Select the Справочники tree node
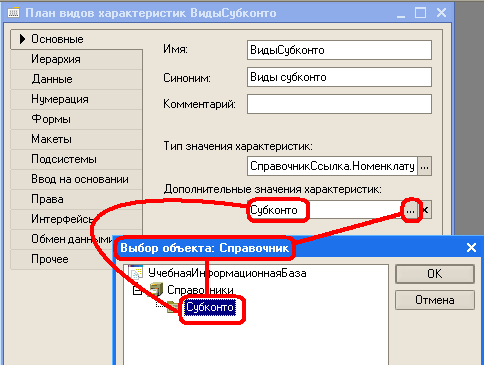 [200, 290]
